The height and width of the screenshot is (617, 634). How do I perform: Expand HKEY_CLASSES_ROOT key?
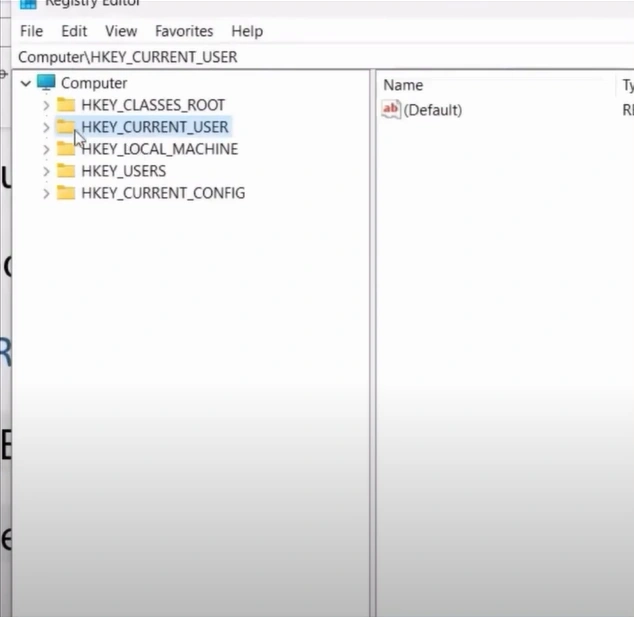click(x=46, y=106)
